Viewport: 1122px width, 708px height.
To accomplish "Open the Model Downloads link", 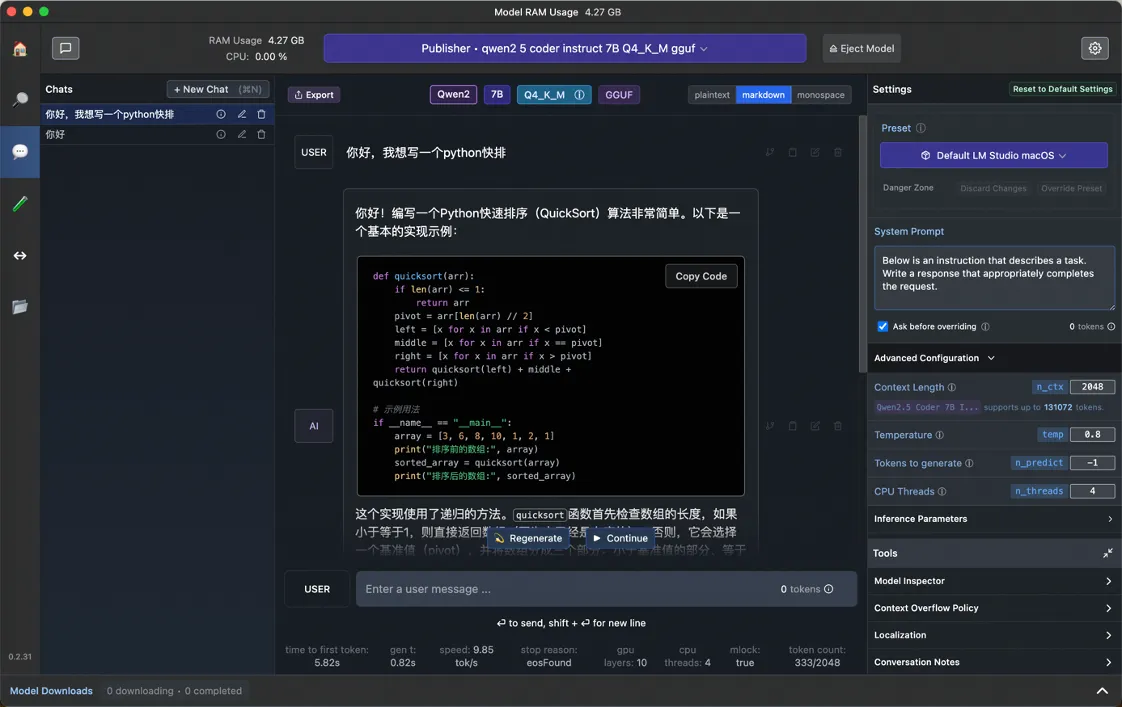I will tap(52, 692).
